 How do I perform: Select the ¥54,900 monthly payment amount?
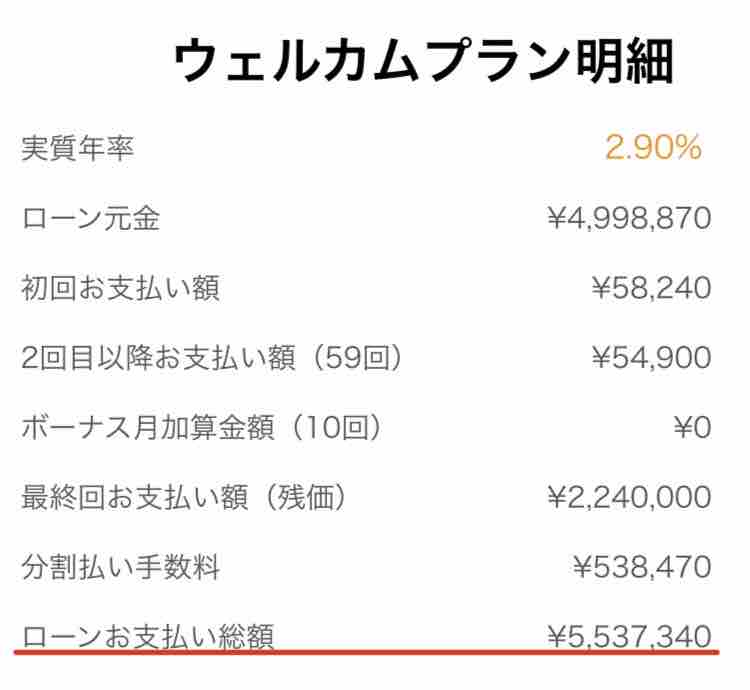(650, 357)
